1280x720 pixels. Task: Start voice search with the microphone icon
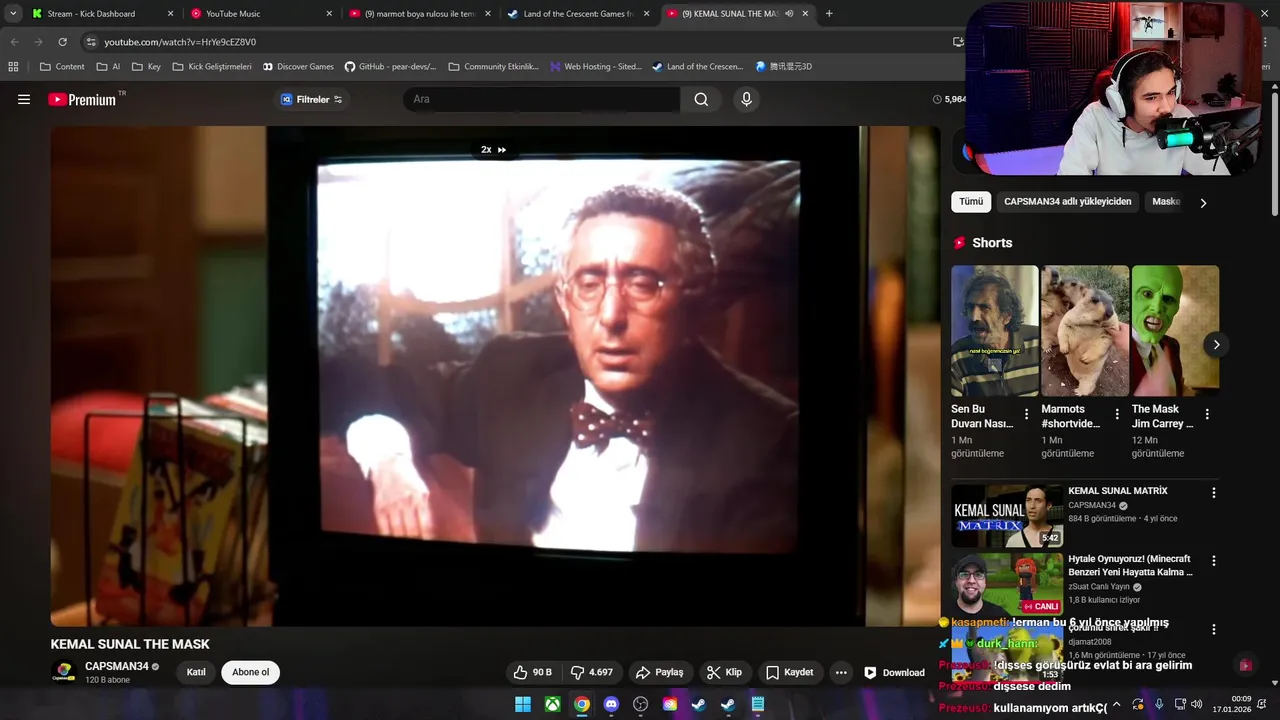746,99
